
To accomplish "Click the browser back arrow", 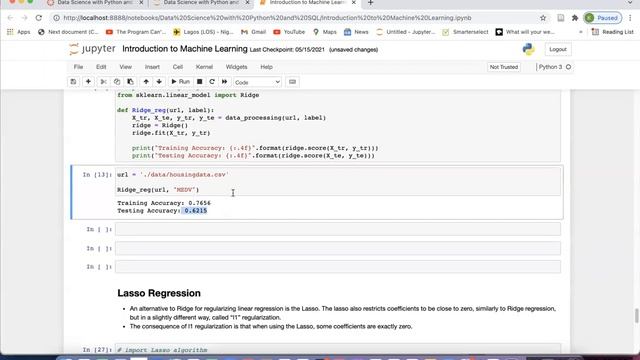I will click(10, 18).
